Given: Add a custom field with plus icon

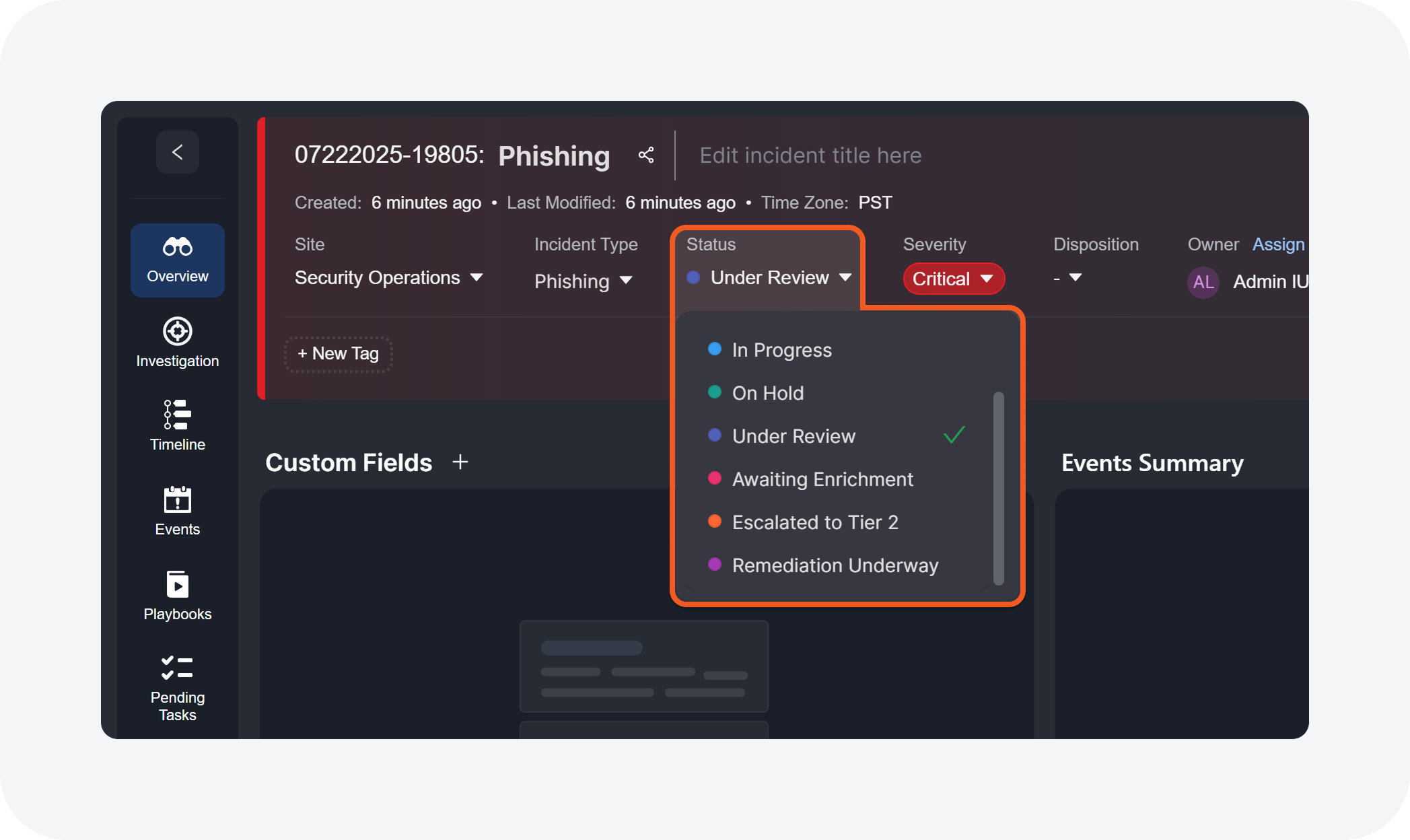Looking at the screenshot, I should pos(460,462).
